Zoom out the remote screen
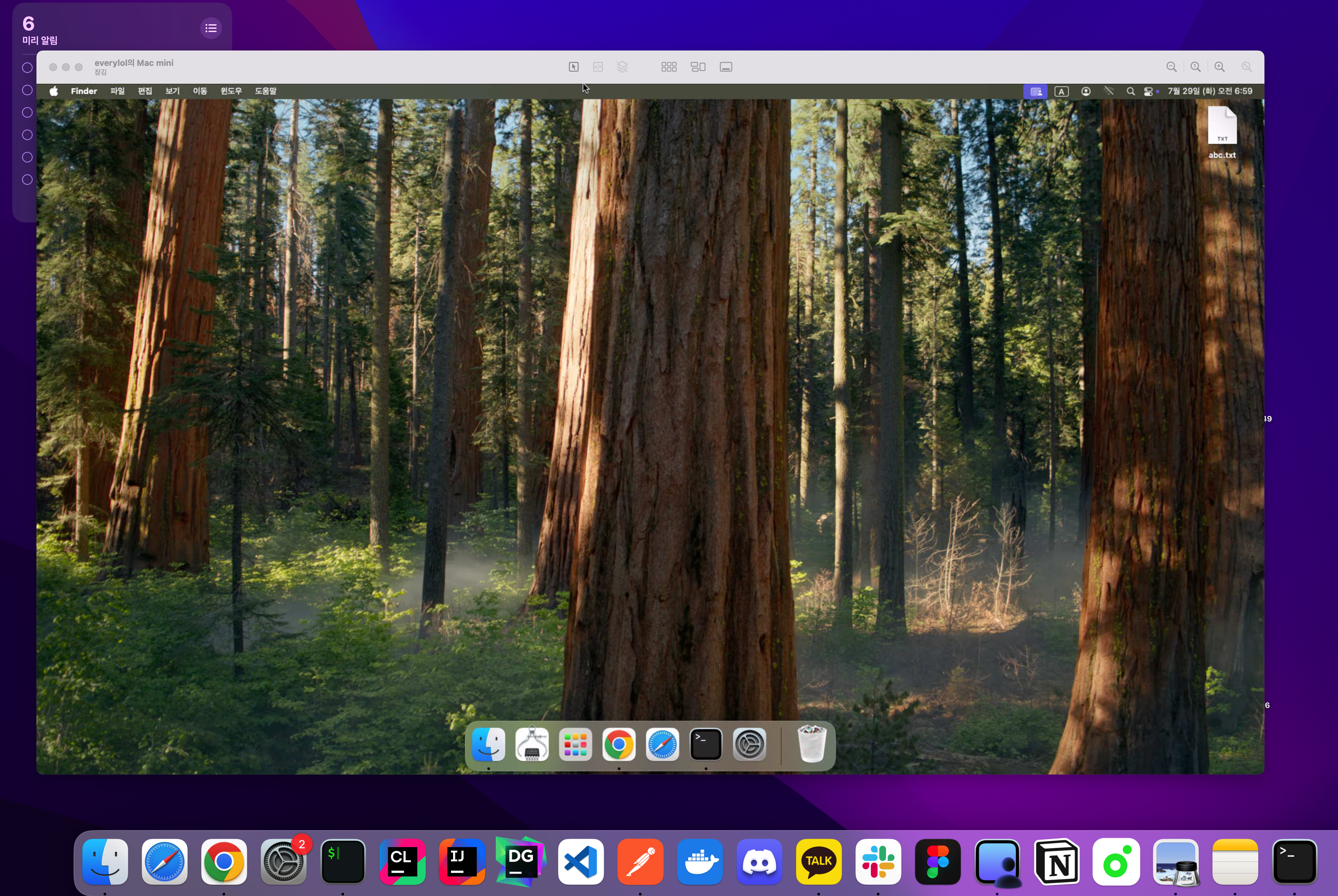Image resolution: width=1338 pixels, height=896 pixels. [1171, 67]
